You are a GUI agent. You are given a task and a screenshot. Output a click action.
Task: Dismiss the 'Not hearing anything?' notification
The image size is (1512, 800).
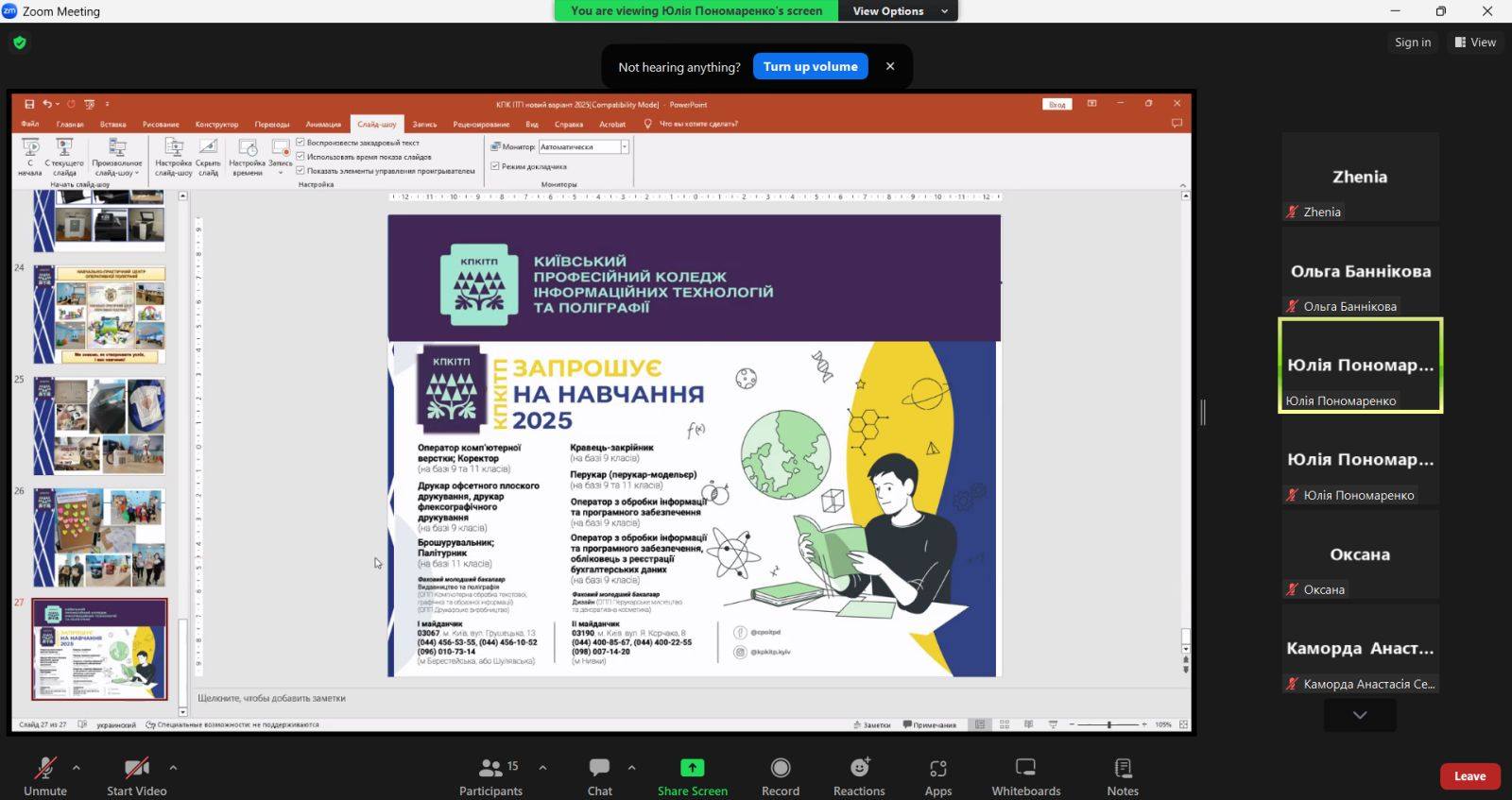click(x=889, y=66)
